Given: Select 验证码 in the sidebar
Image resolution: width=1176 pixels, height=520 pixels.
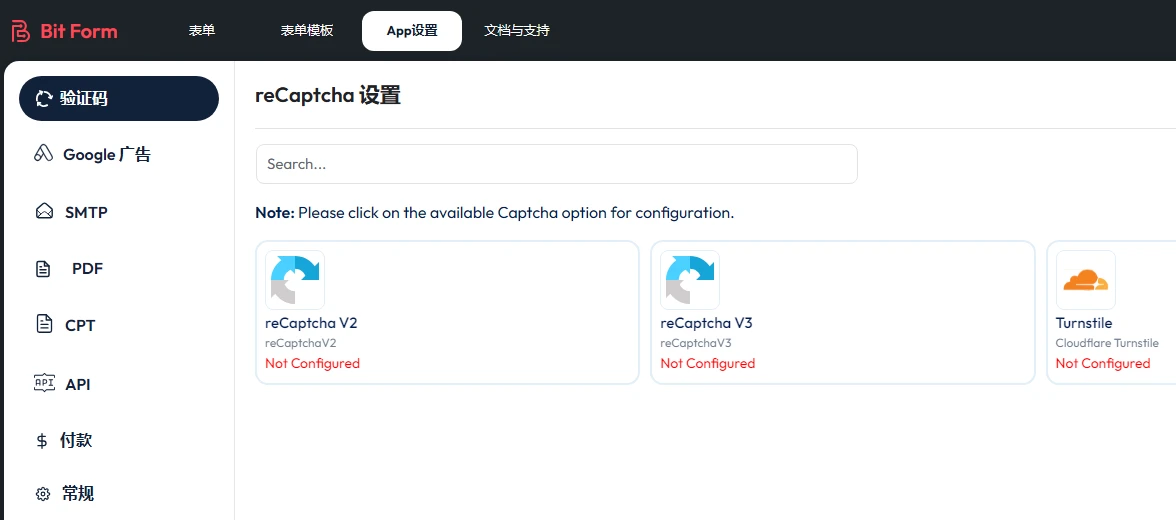Looking at the screenshot, I should click(x=118, y=98).
